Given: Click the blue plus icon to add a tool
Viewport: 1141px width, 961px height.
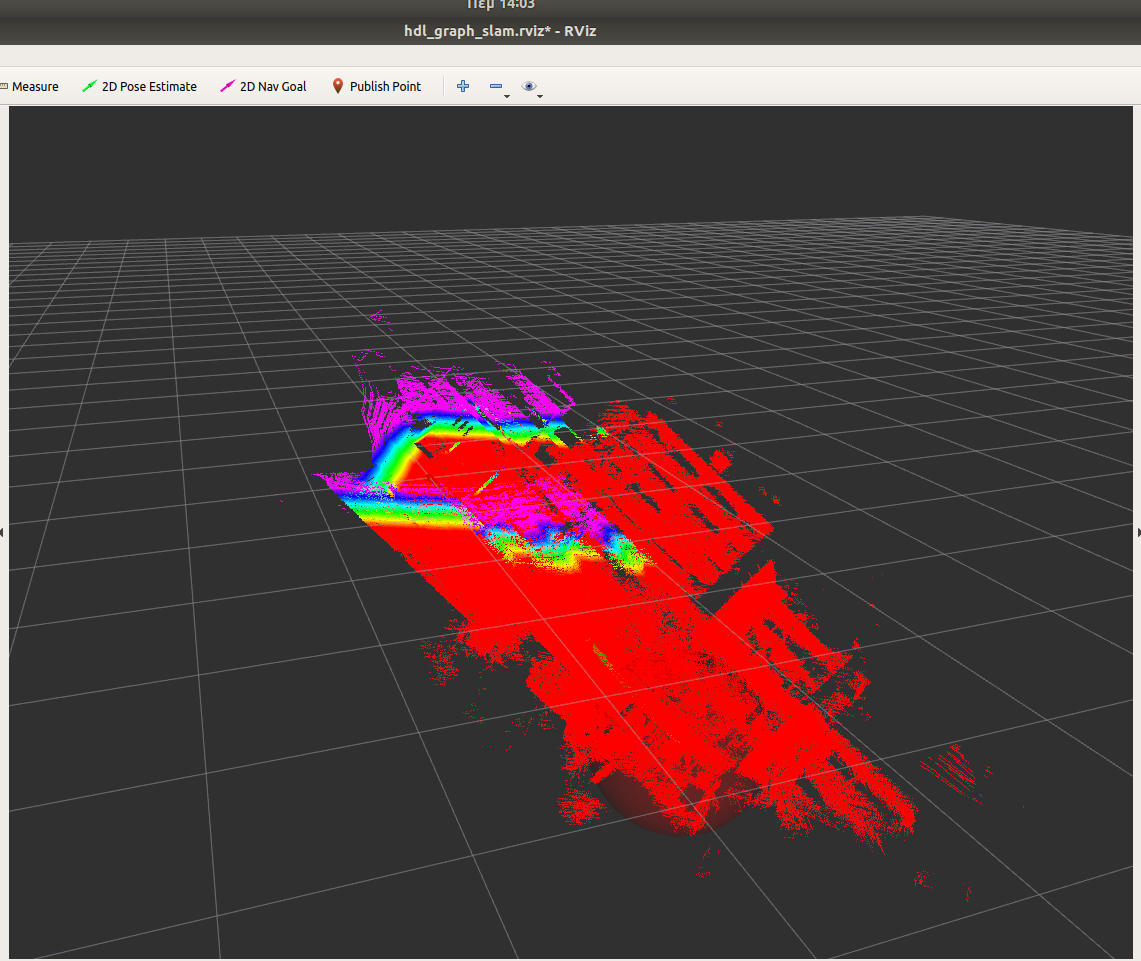Looking at the screenshot, I should coord(462,86).
